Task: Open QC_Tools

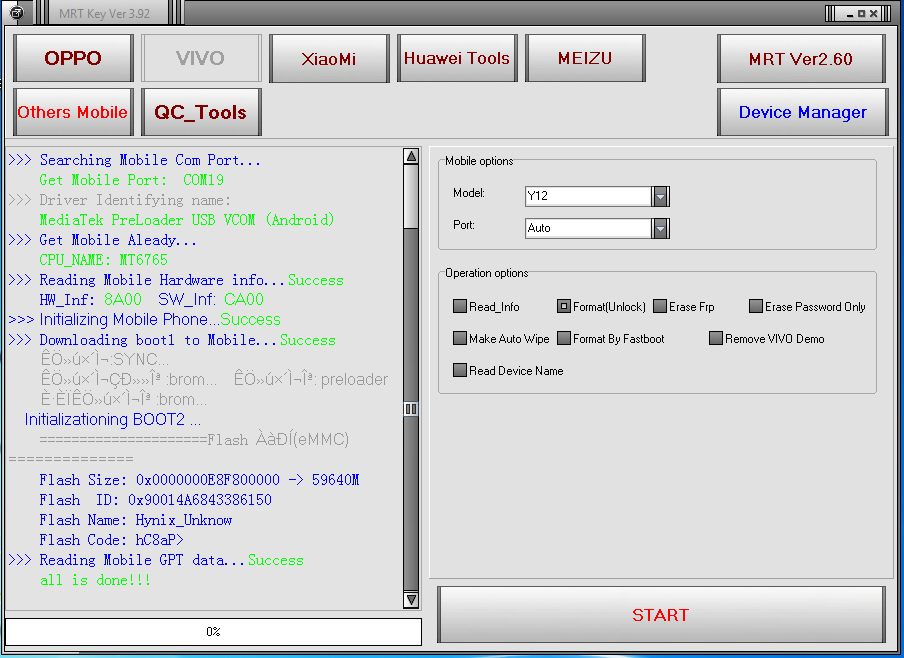Action: (201, 112)
